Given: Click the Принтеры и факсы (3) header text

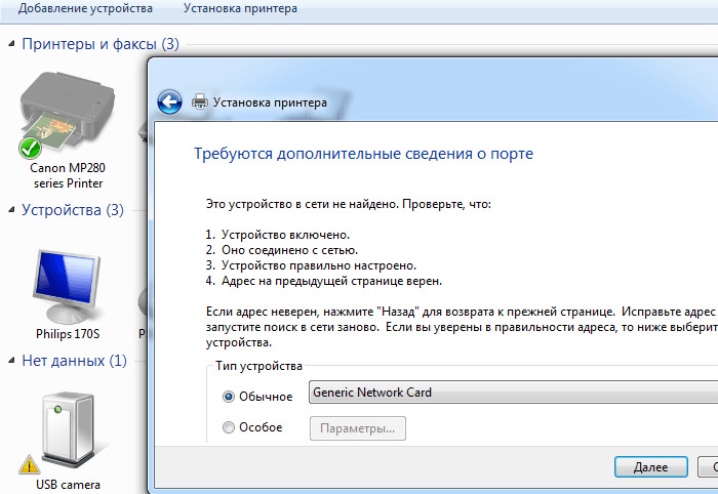Looking at the screenshot, I should click(x=100, y=44).
